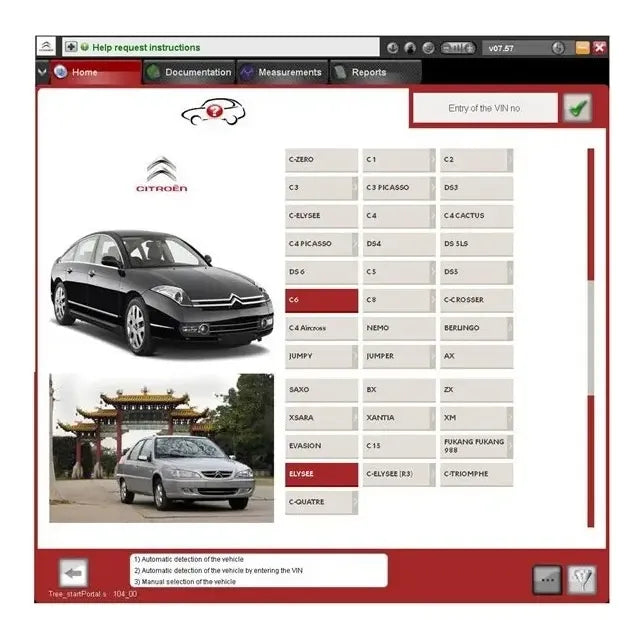Open the tools wrench icon at bottom right
Screen dimensions: 641x641
[582, 579]
